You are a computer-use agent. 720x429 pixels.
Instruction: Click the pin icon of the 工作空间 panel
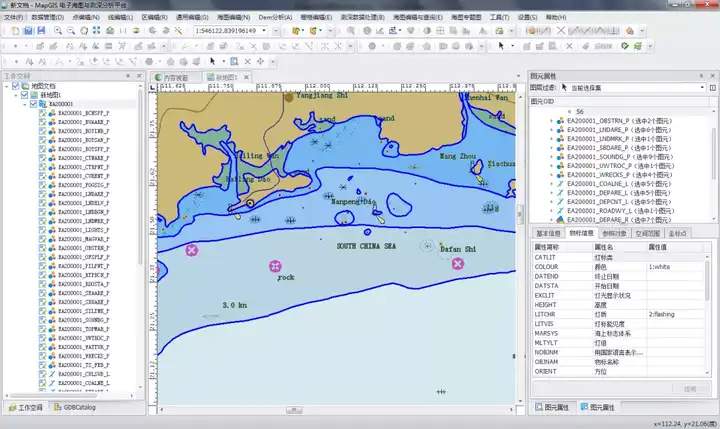point(128,76)
